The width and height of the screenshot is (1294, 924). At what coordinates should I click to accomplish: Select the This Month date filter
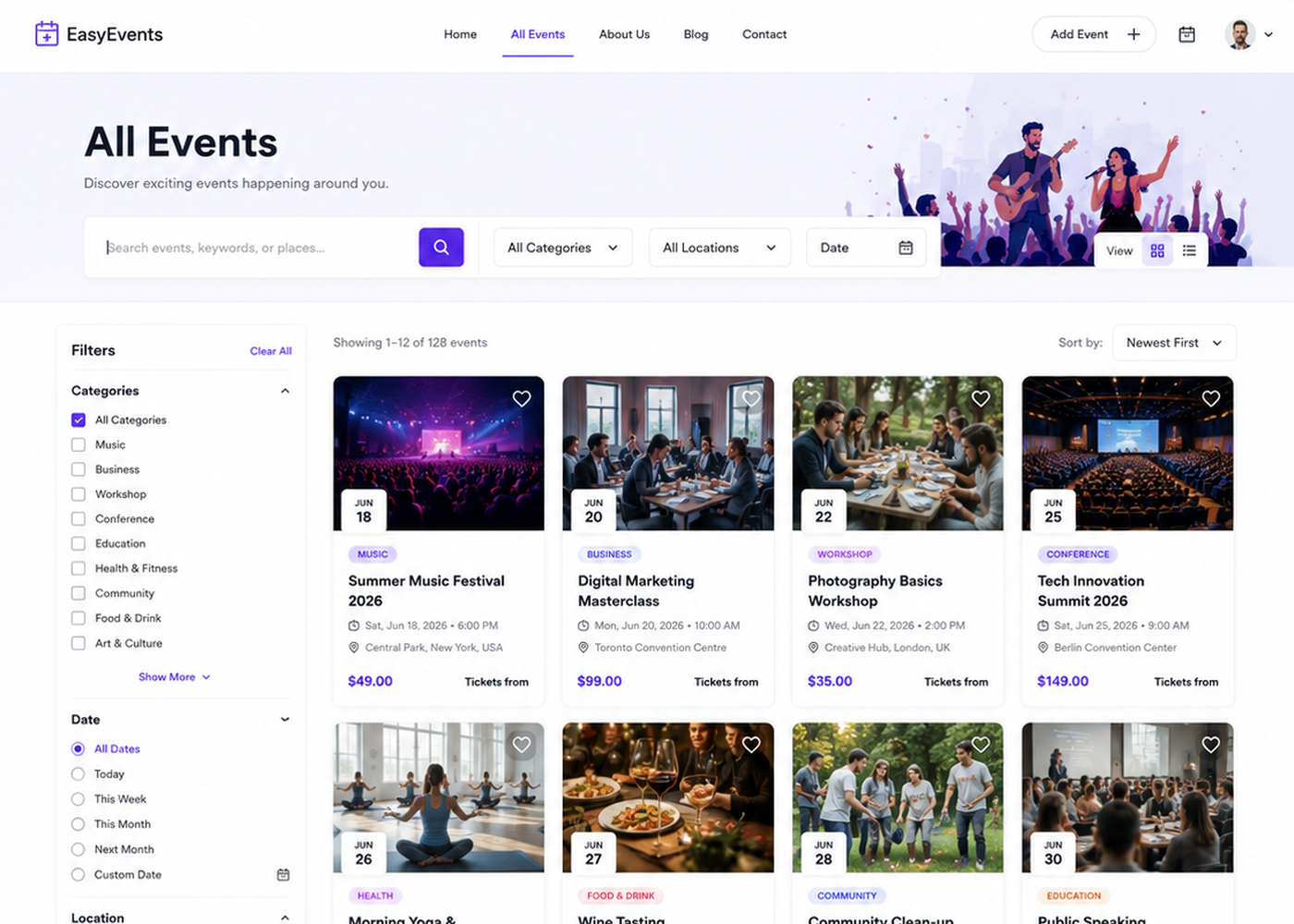point(78,824)
